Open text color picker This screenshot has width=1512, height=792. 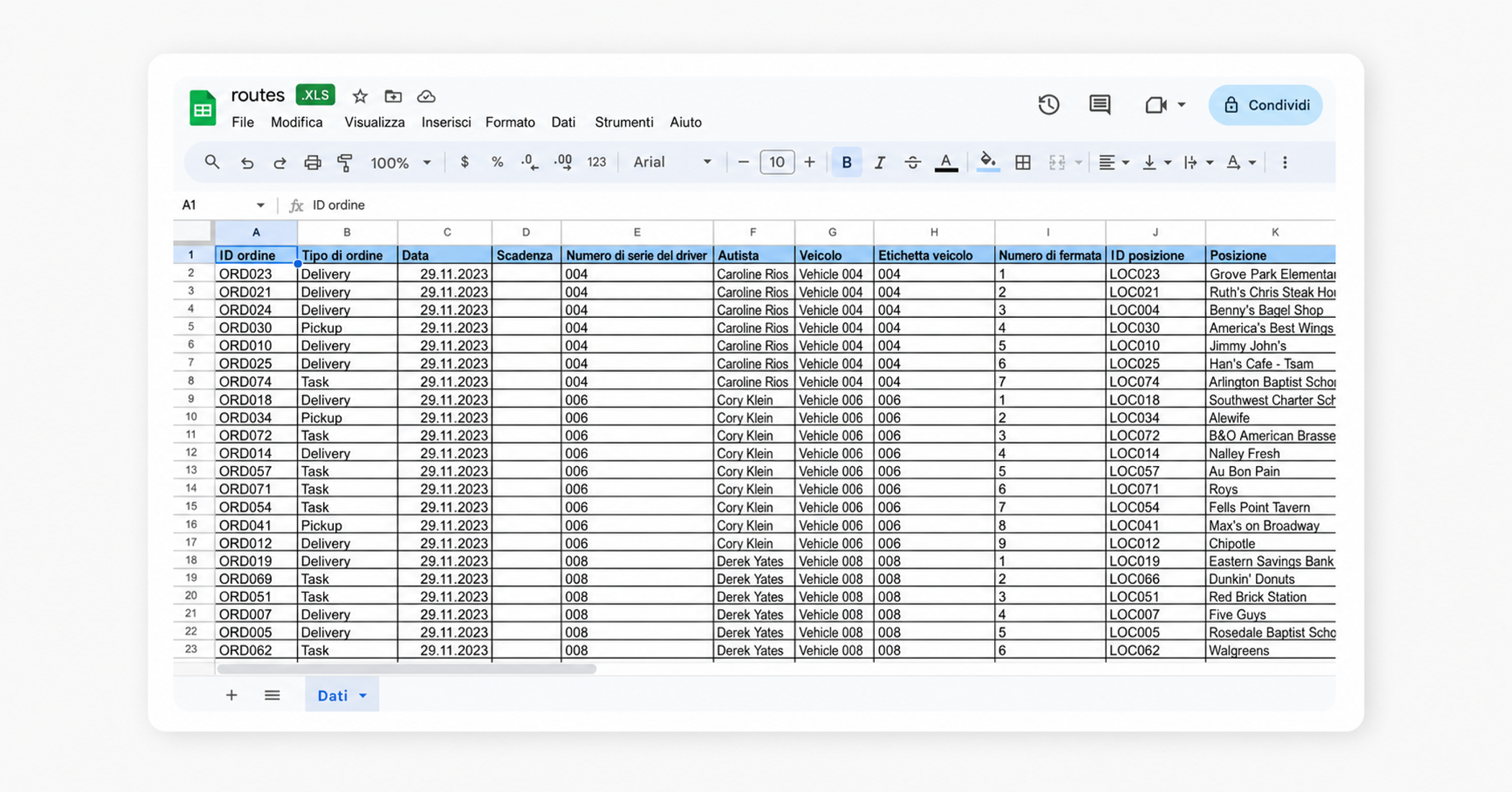point(946,163)
